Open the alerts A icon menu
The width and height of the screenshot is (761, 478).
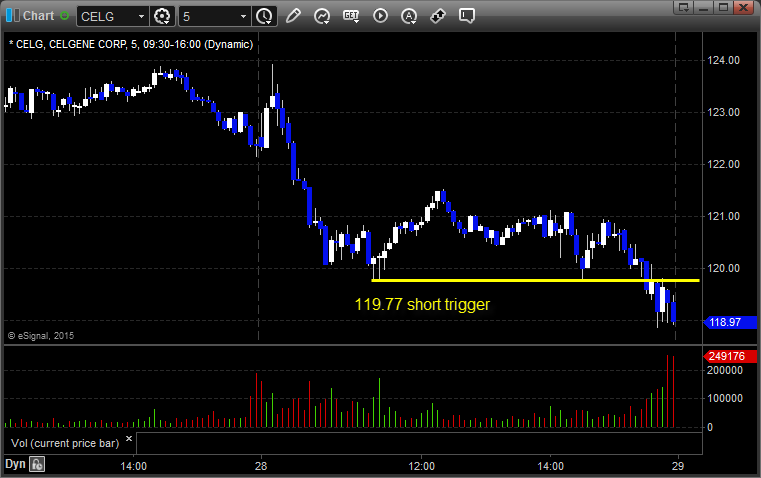coord(409,16)
